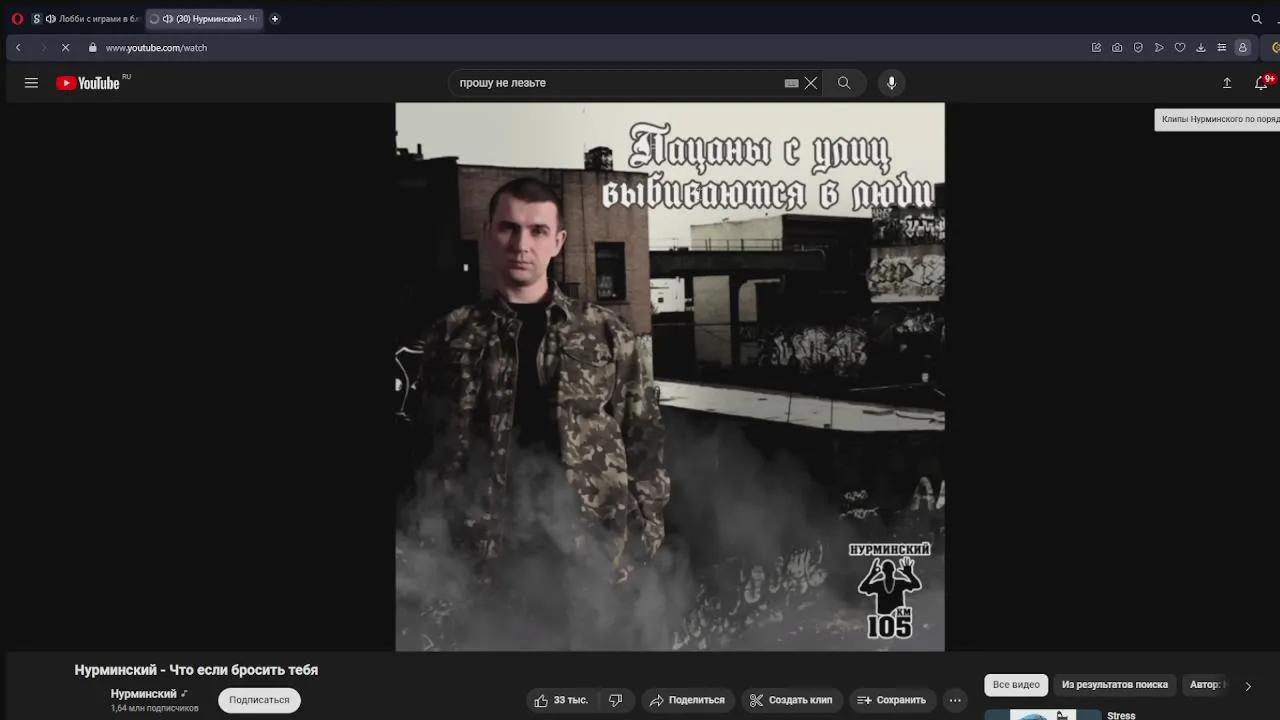Image resolution: width=1280 pixels, height=720 pixels.
Task: Open the YouTube guide hamburger menu
Action: tap(31, 83)
